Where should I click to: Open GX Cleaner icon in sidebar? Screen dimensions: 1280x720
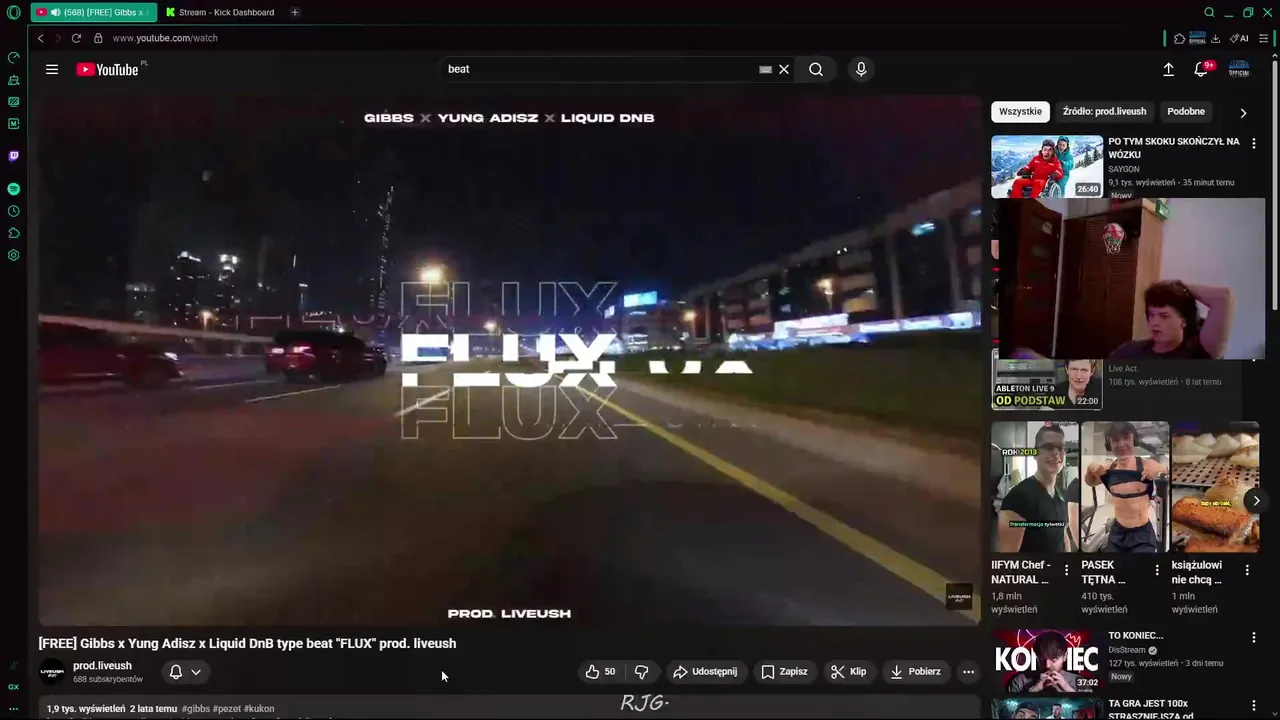(13, 79)
